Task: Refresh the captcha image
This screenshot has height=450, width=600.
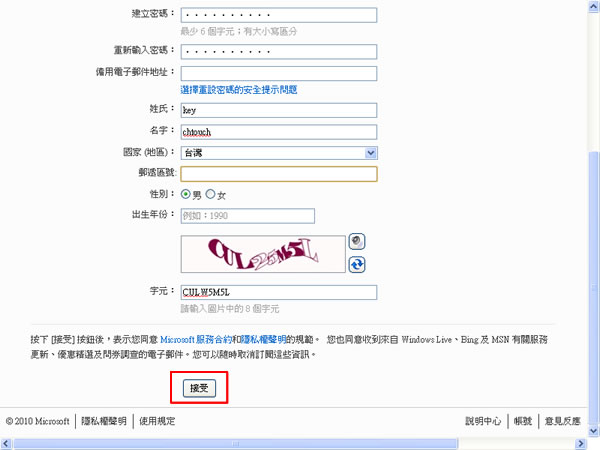Action: pyautogui.click(x=357, y=264)
